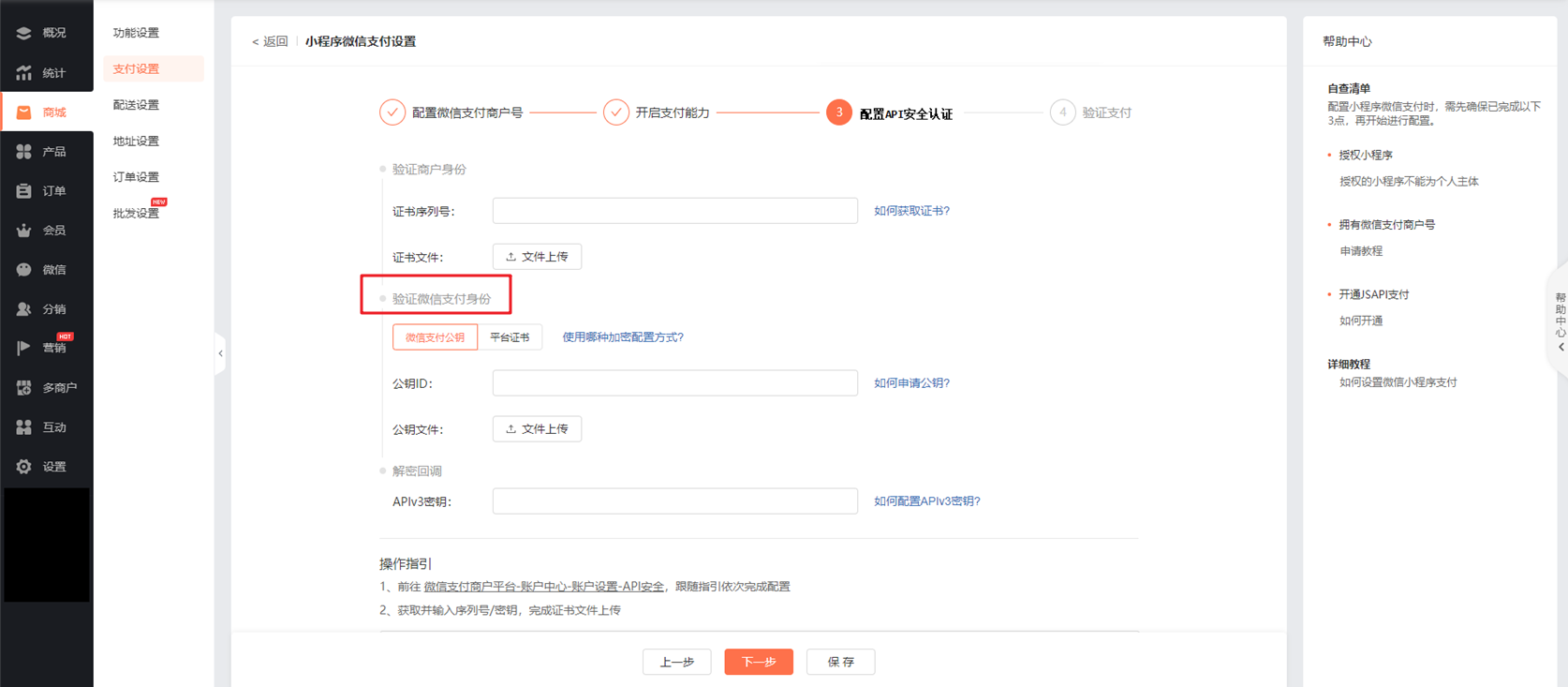The image size is (1568, 687).
Task: Click the step 3 number circle
Action: tap(838, 112)
